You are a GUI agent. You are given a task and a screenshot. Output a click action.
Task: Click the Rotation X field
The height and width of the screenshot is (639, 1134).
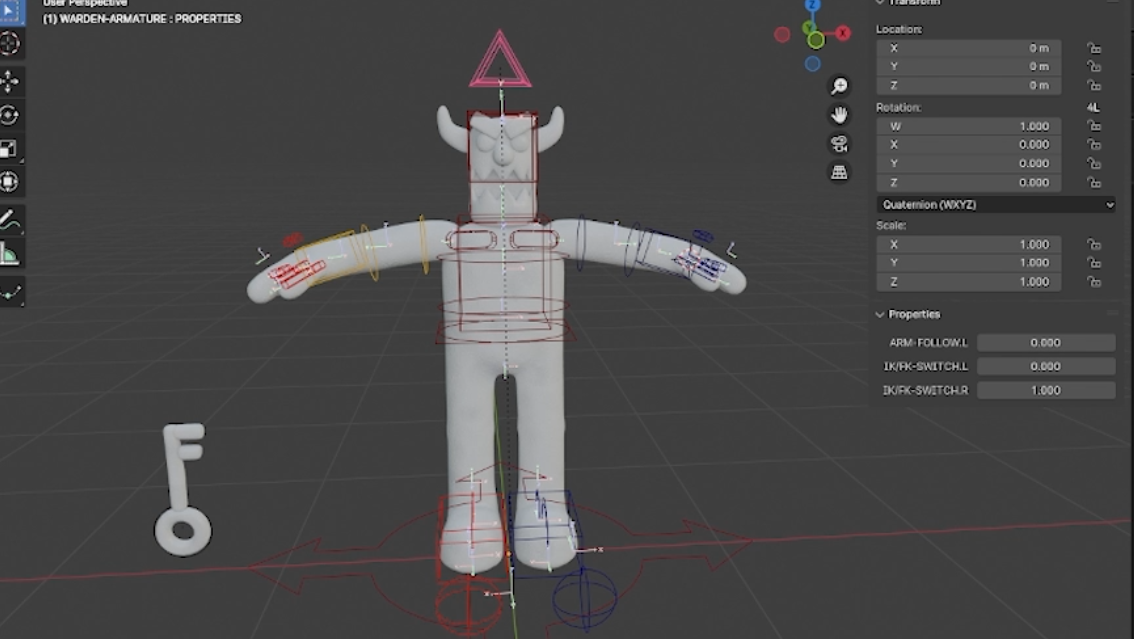pos(968,145)
